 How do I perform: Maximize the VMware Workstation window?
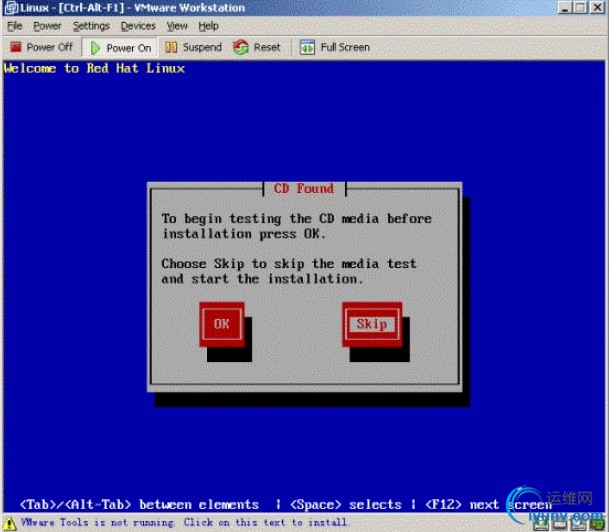[x=581, y=7]
